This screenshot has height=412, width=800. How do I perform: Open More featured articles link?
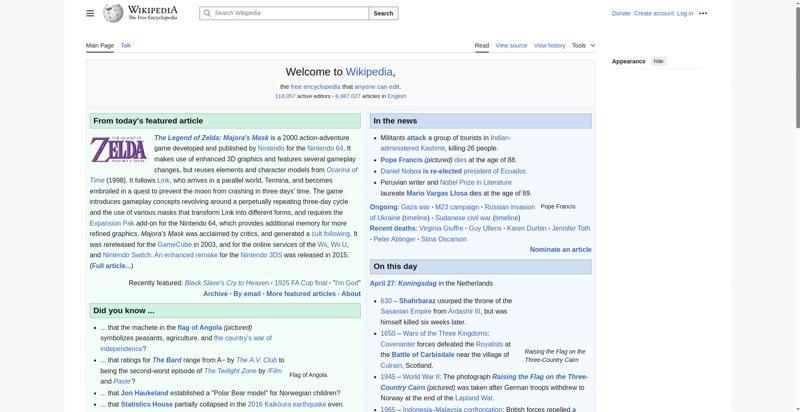pos(301,294)
